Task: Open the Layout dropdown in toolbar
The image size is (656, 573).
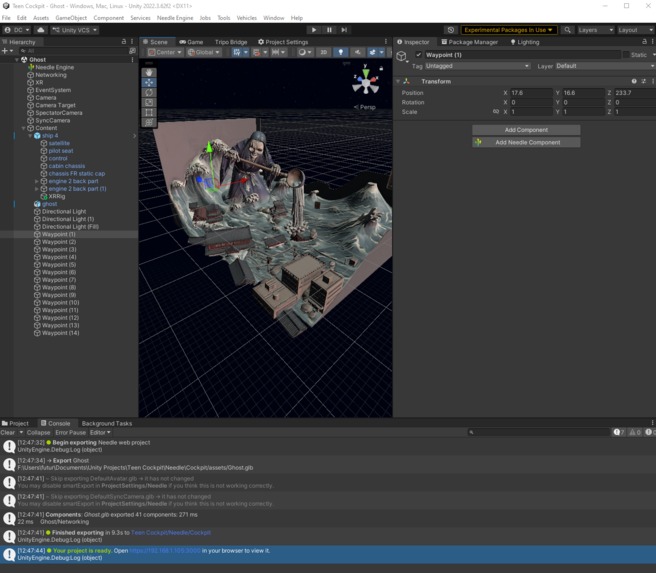Action: pos(635,30)
